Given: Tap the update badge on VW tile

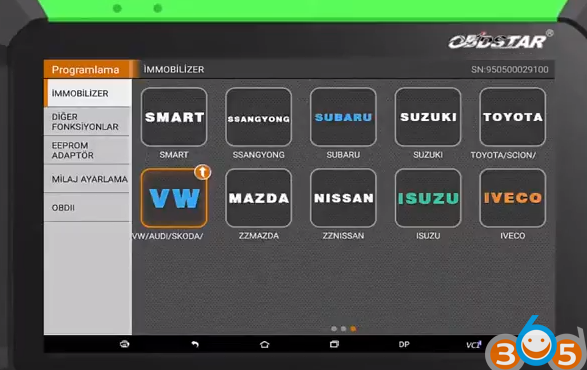Looking at the screenshot, I should coord(203,172).
